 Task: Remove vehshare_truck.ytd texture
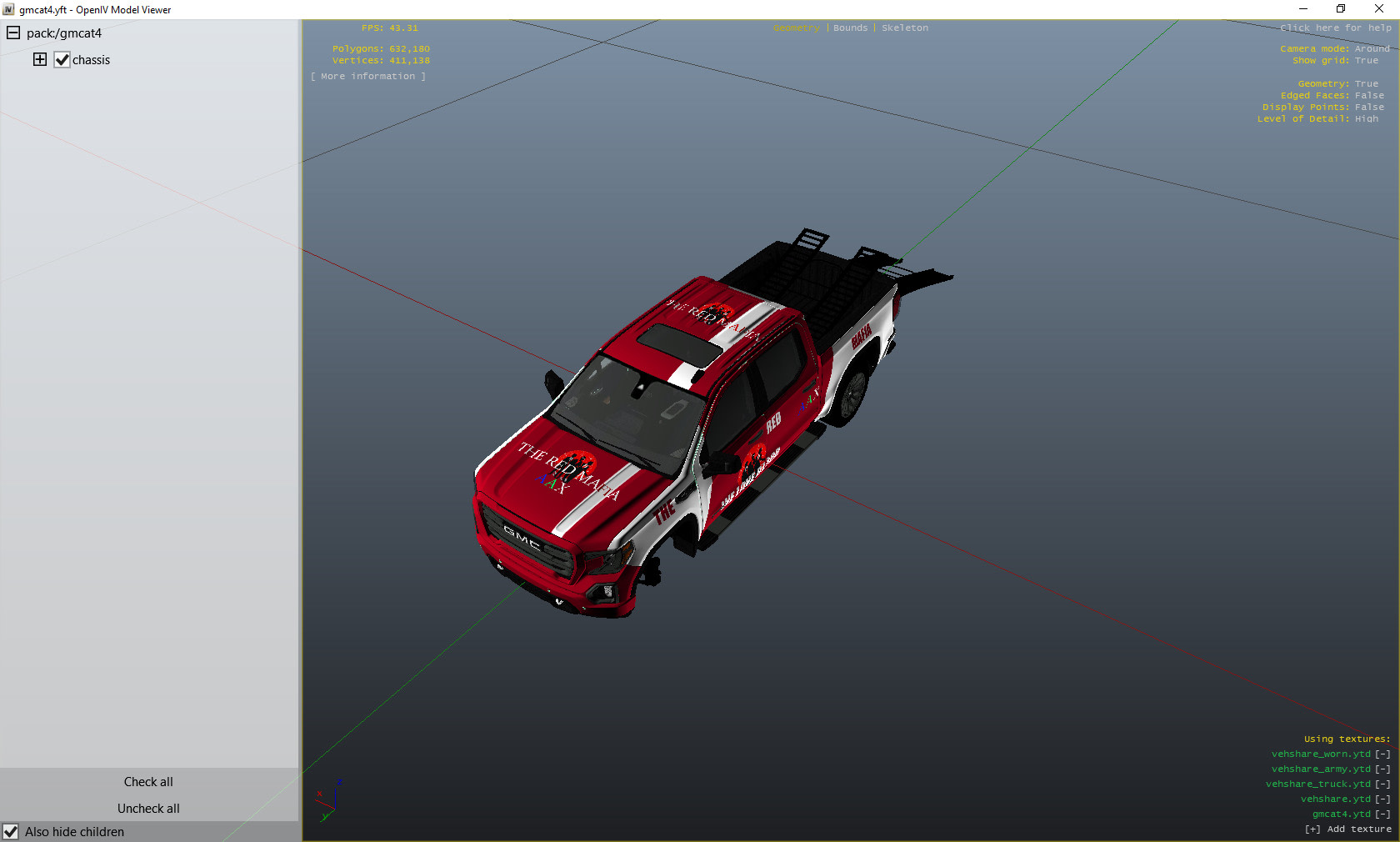(1382, 784)
